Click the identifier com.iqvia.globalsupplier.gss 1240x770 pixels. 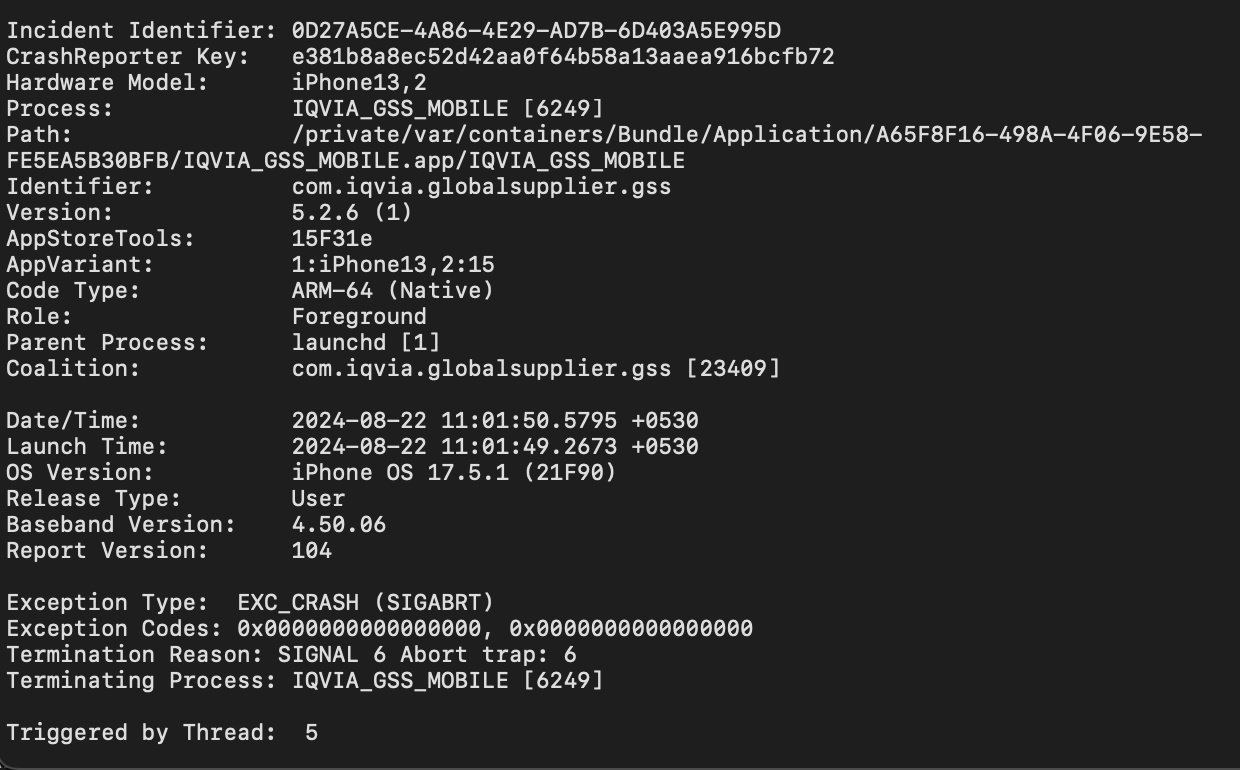481,187
